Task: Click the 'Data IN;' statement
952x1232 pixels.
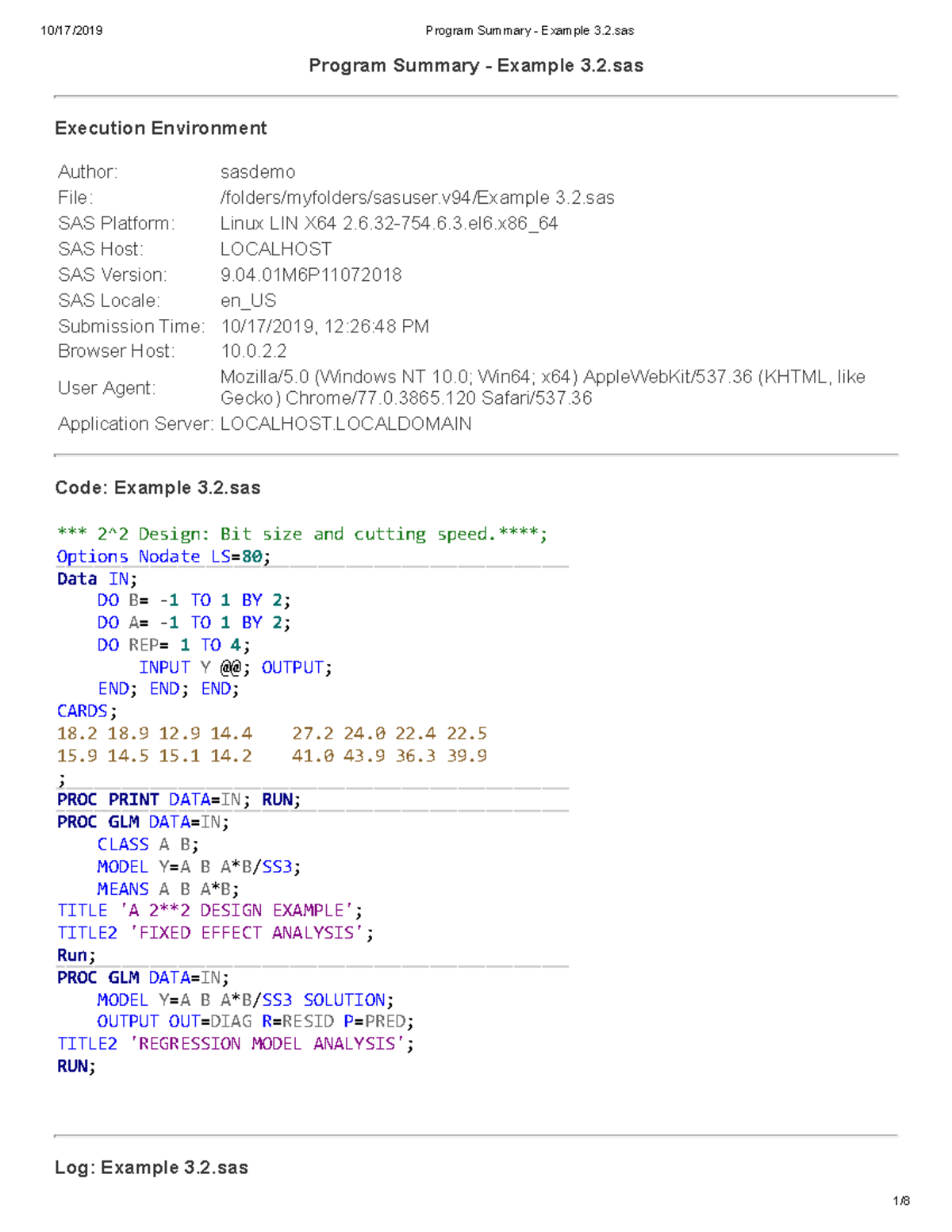Action: click(97, 579)
